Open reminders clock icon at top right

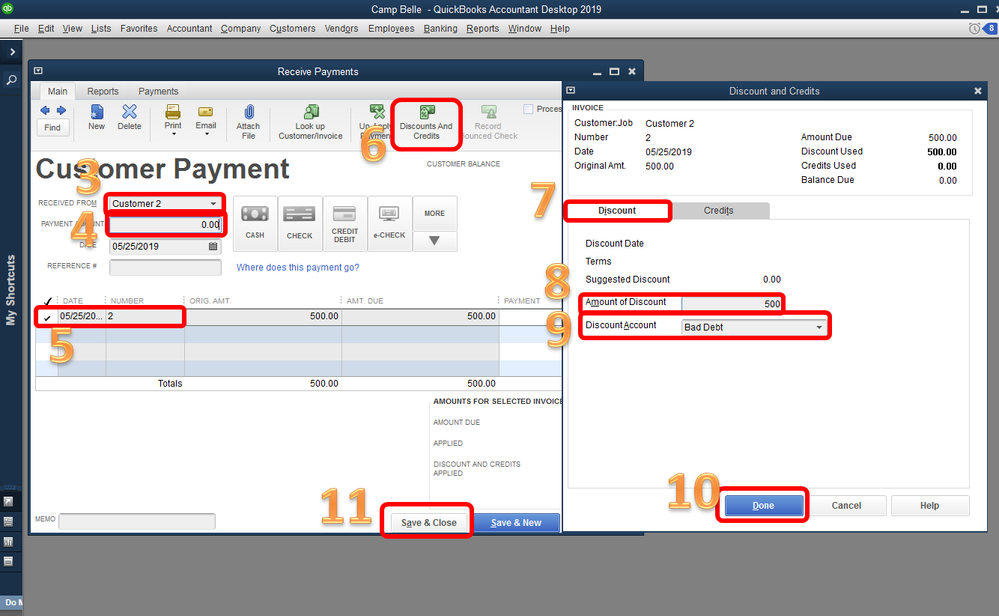974,29
